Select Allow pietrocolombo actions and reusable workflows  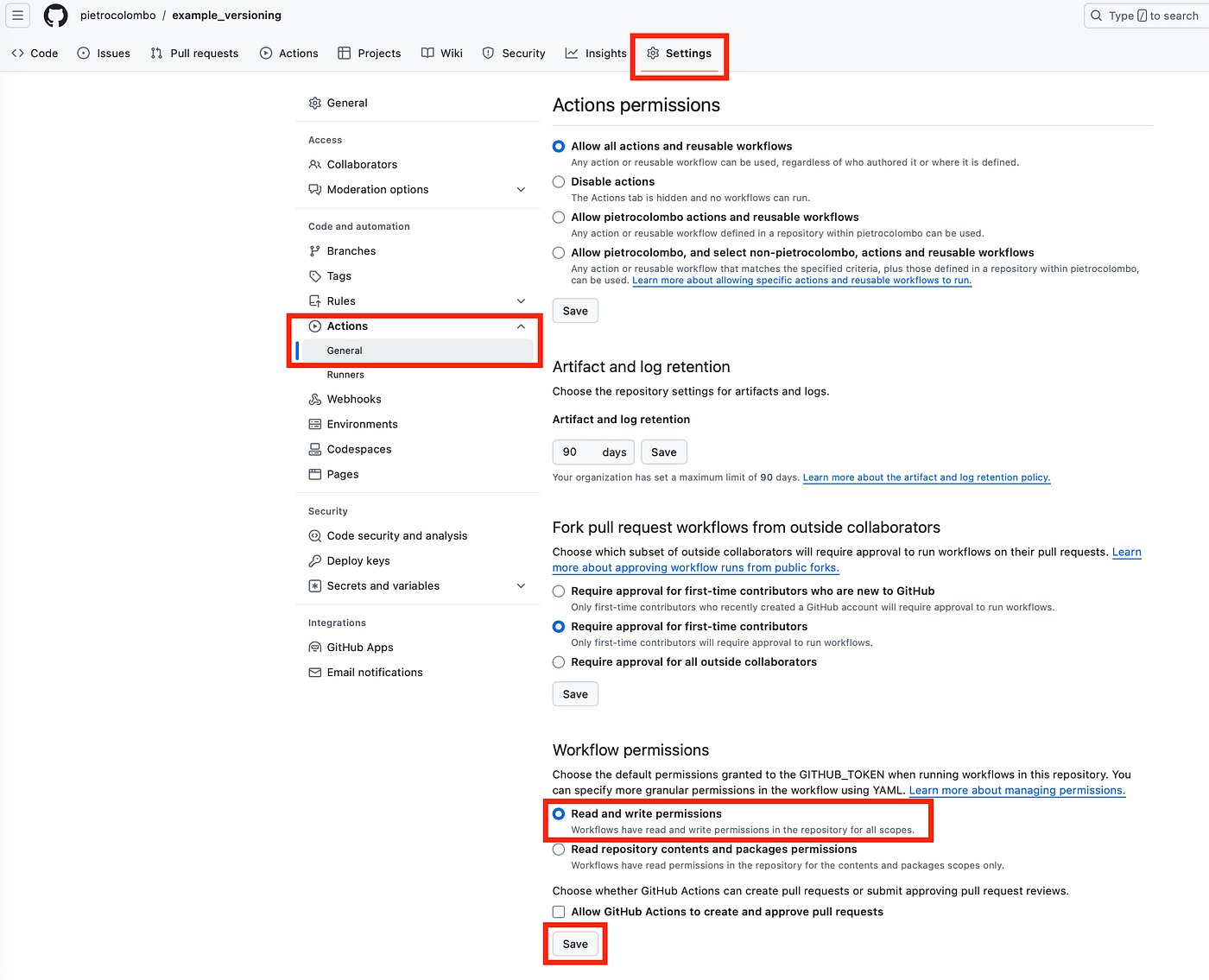pos(559,218)
